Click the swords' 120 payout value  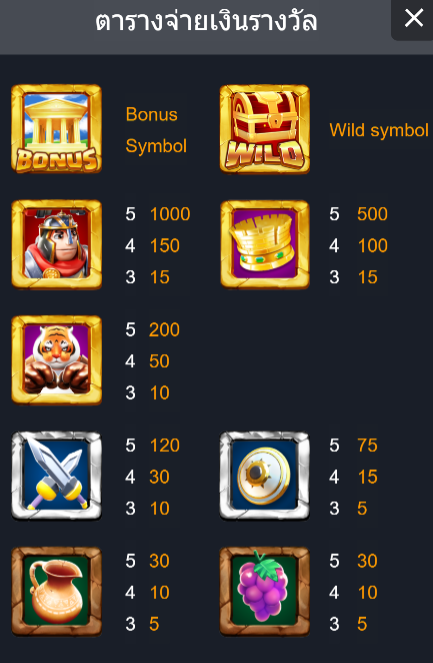pyautogui.click(x=165, y=445)
